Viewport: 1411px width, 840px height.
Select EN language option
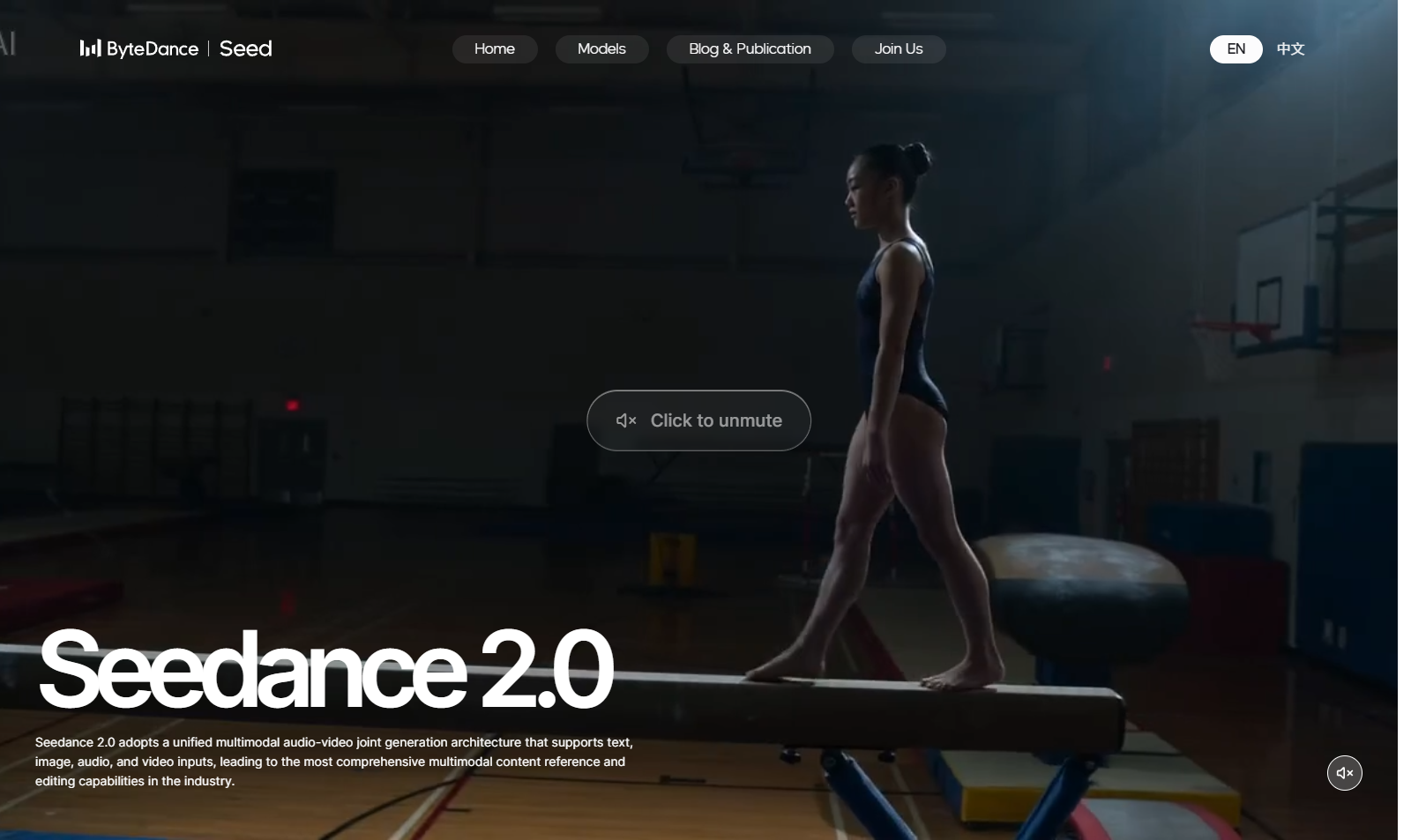click(1236, 49)
